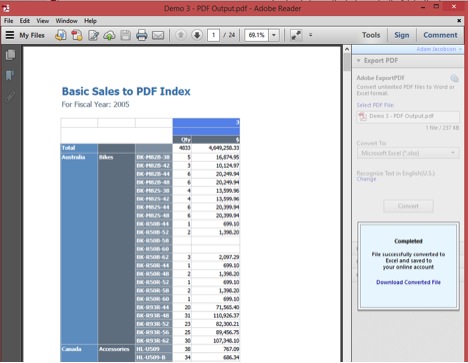Show page thumbnails panel icon
Image resolution: width=468 pixels, height=363 pixels.
10,55
